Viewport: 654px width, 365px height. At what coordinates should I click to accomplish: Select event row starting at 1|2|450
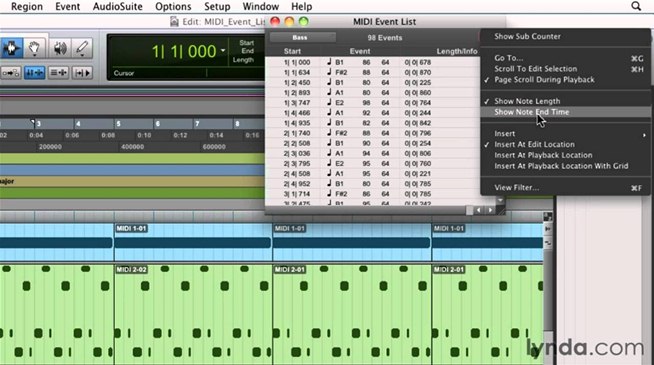click(x=372, y=83)
